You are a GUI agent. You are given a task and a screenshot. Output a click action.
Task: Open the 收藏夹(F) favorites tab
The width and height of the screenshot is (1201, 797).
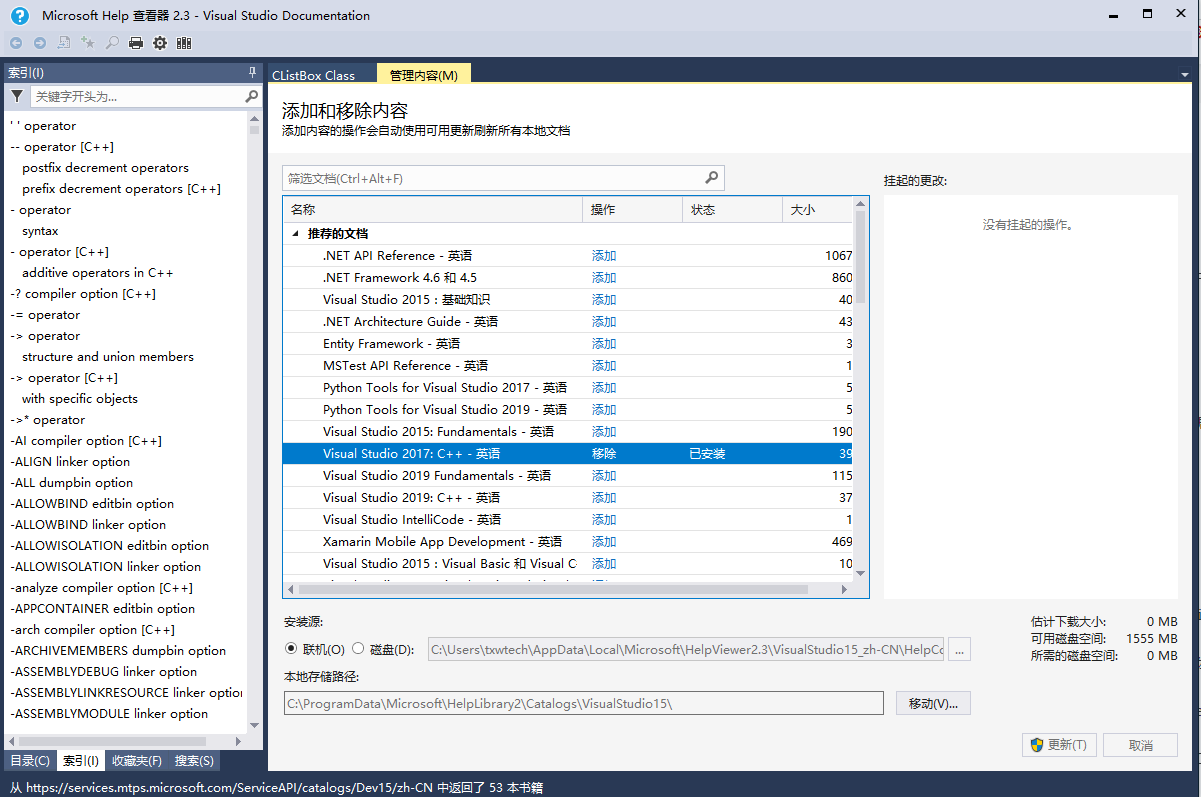pos(137,761)
